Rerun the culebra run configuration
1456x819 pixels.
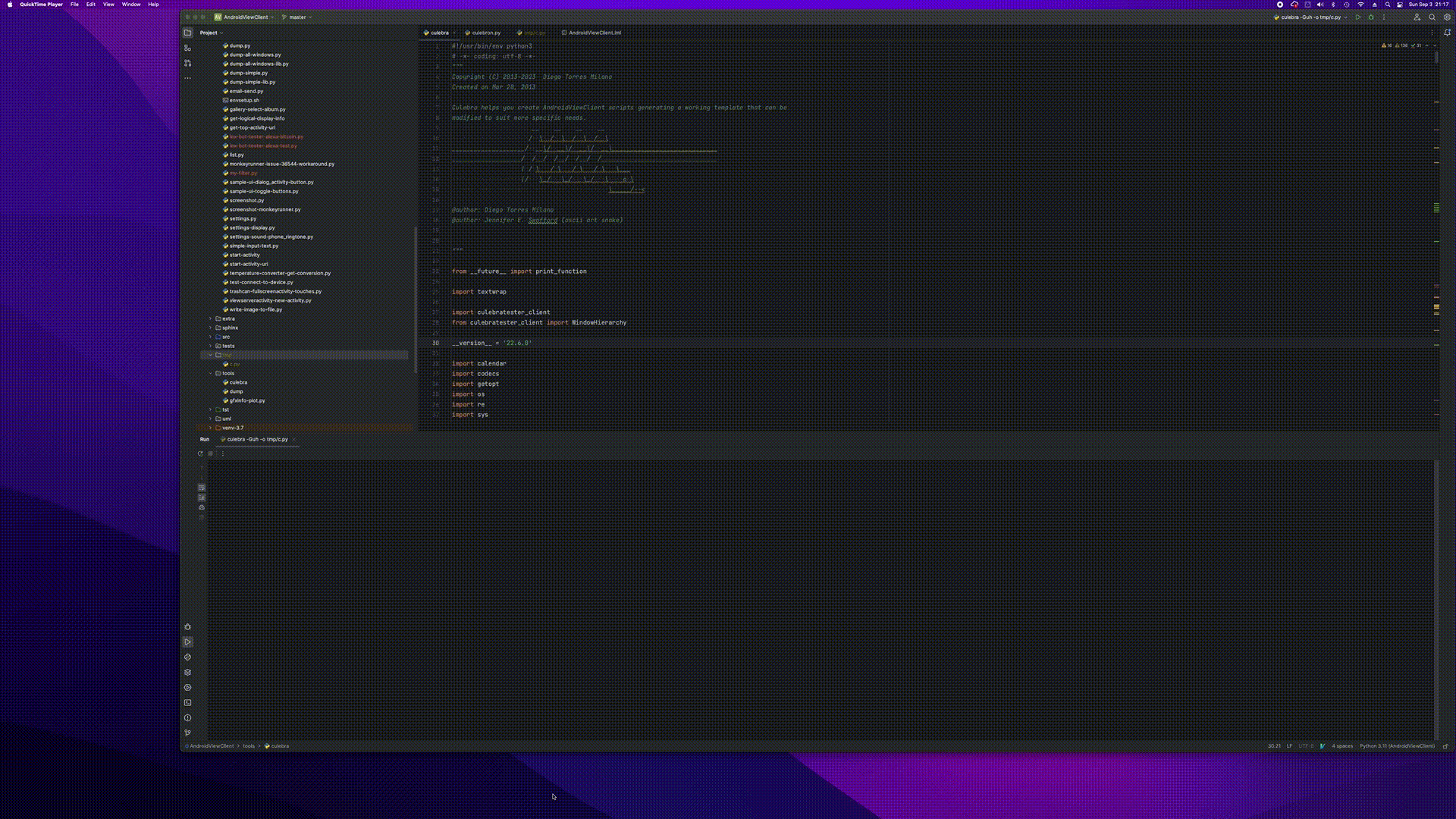pos(200,453)
